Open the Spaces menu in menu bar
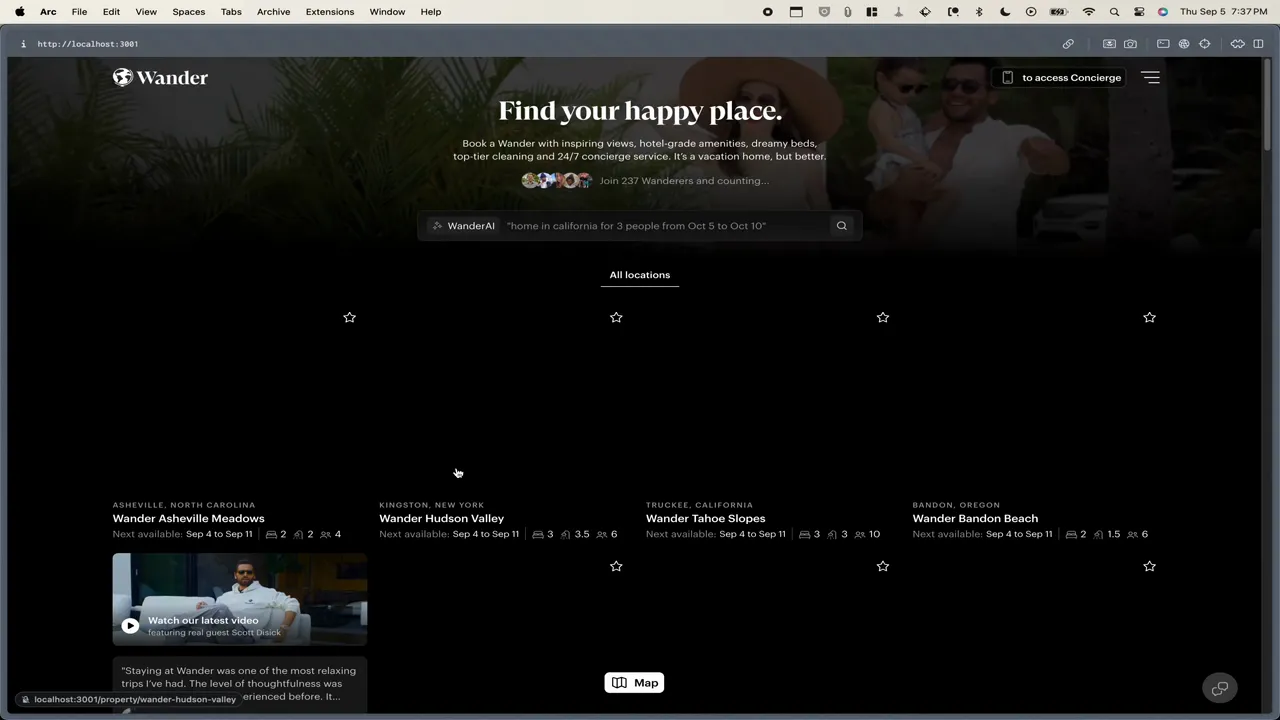Image resolution: width=1280 pixels, height=720 pixels. 188,12
